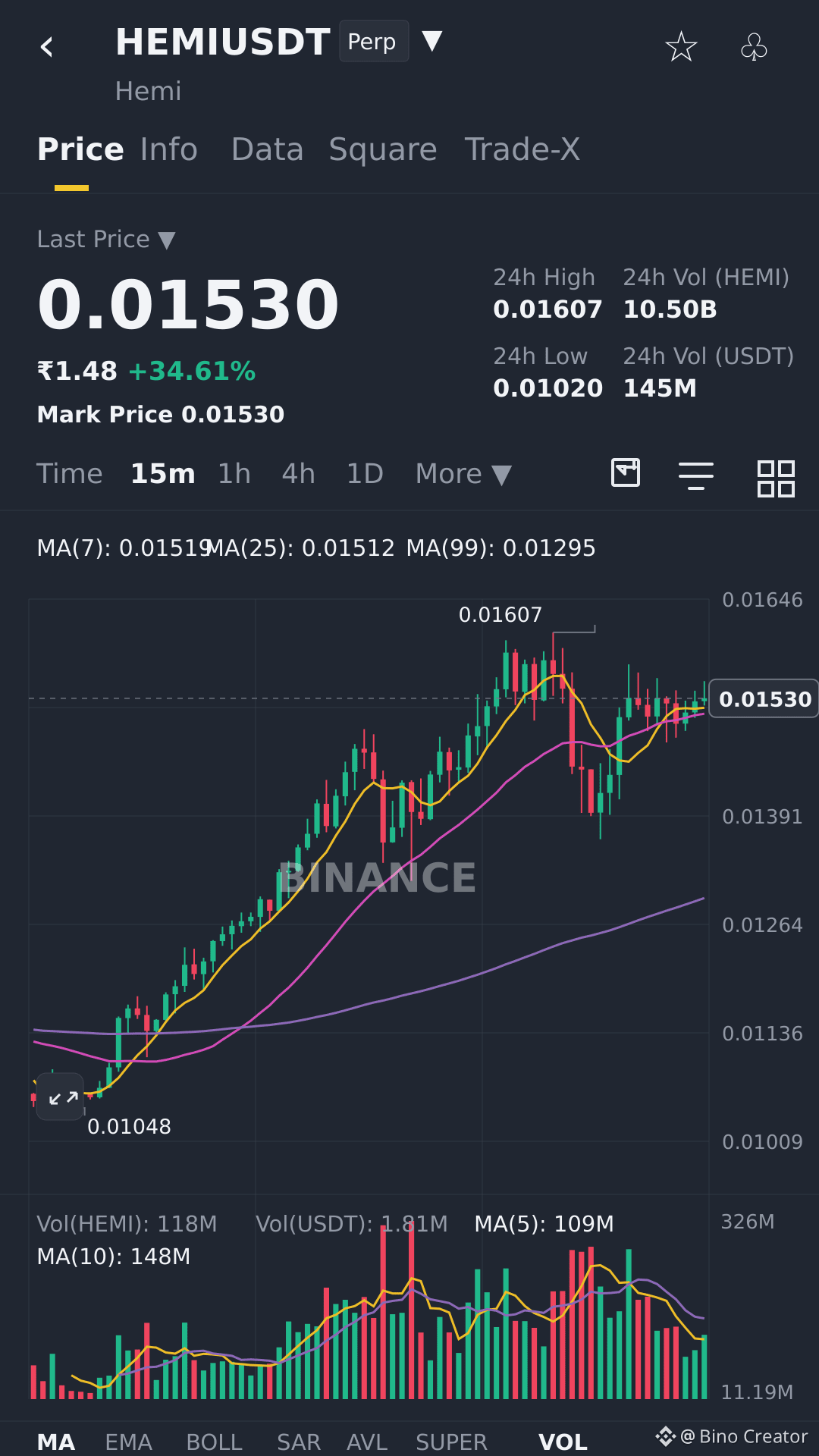The height and width of the screenshot is (1456, 819).
Task: Open the chart drawing tools icon
Action: [x=626, y=473]
